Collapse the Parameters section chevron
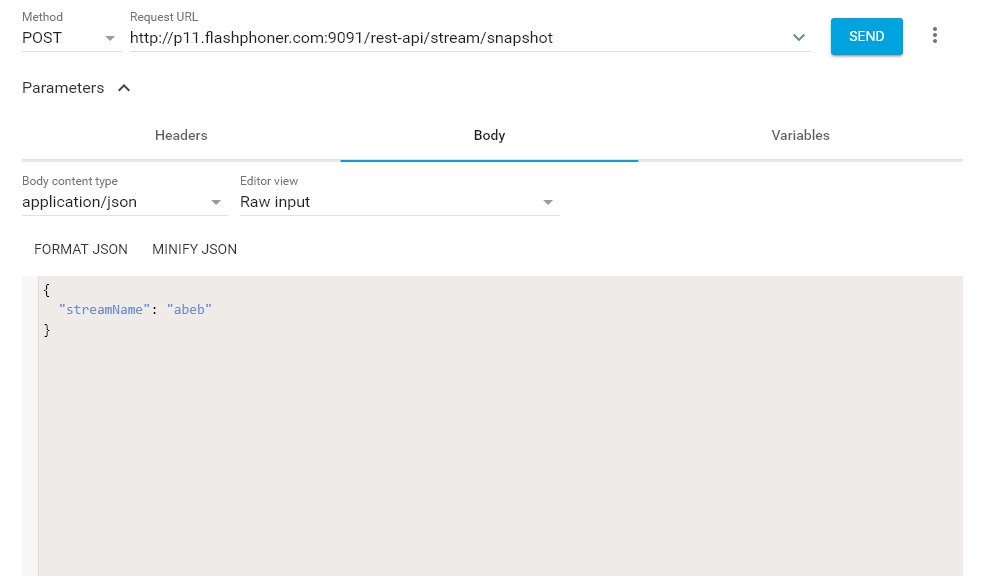The width and height of the screenshot is (983, 584). click(x=124, y=88)
